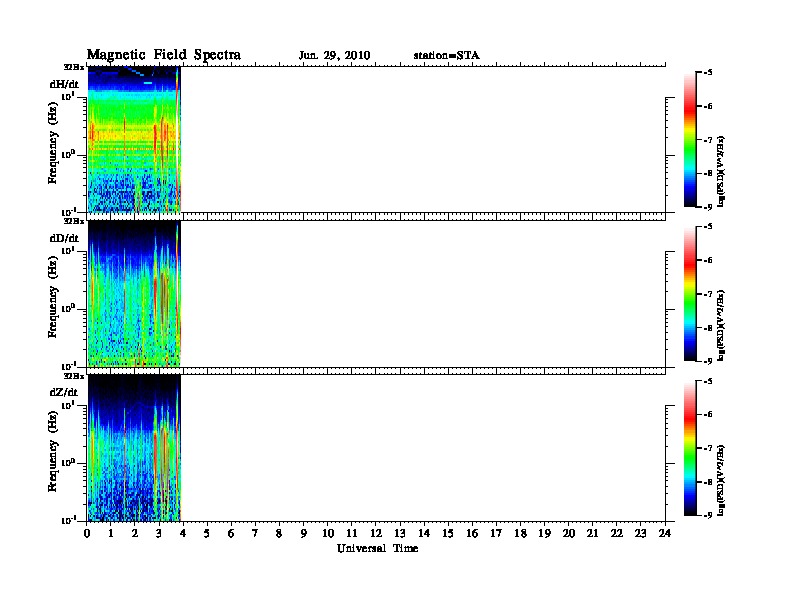Click hour tick label "12" on time axis

[376, 534]
